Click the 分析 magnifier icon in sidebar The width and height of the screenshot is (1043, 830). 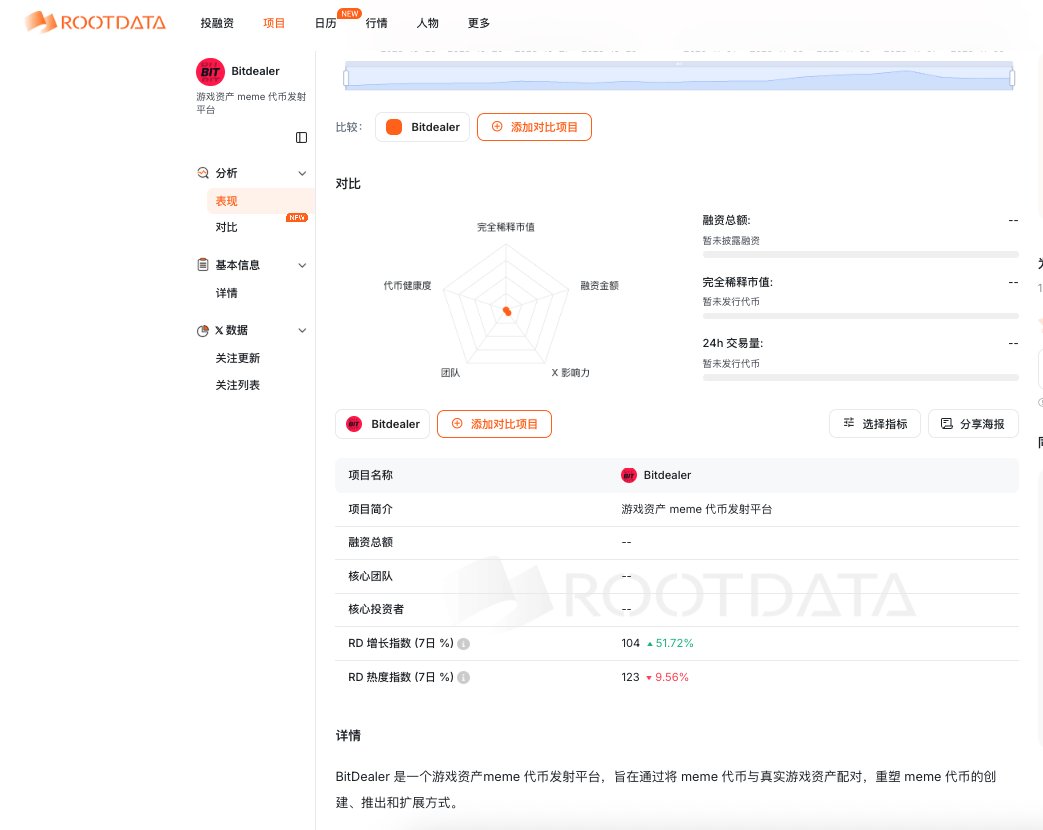click(203, 173)
